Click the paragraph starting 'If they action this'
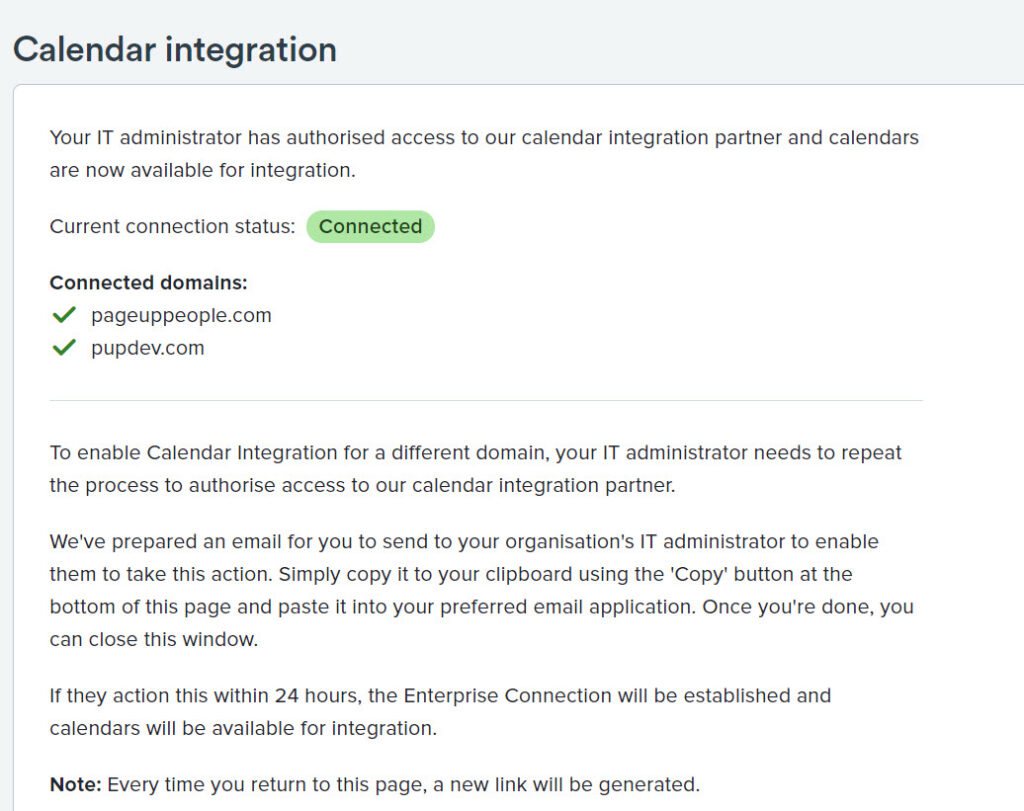 [440, 711]
